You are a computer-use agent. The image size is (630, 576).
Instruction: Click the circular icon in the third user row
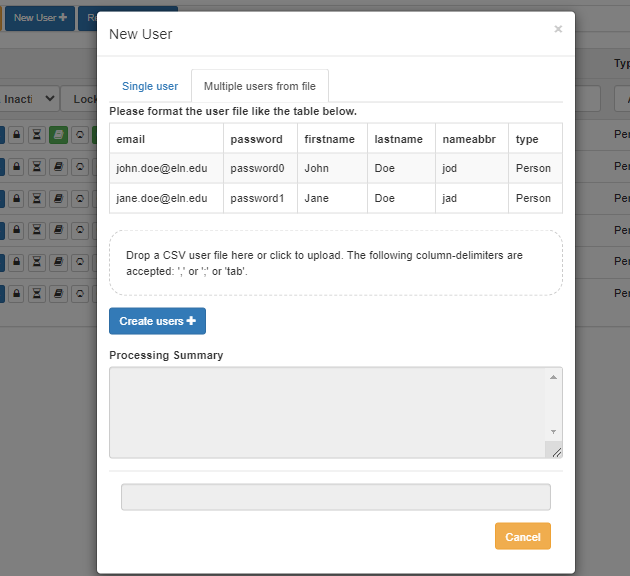pos(80,198)
